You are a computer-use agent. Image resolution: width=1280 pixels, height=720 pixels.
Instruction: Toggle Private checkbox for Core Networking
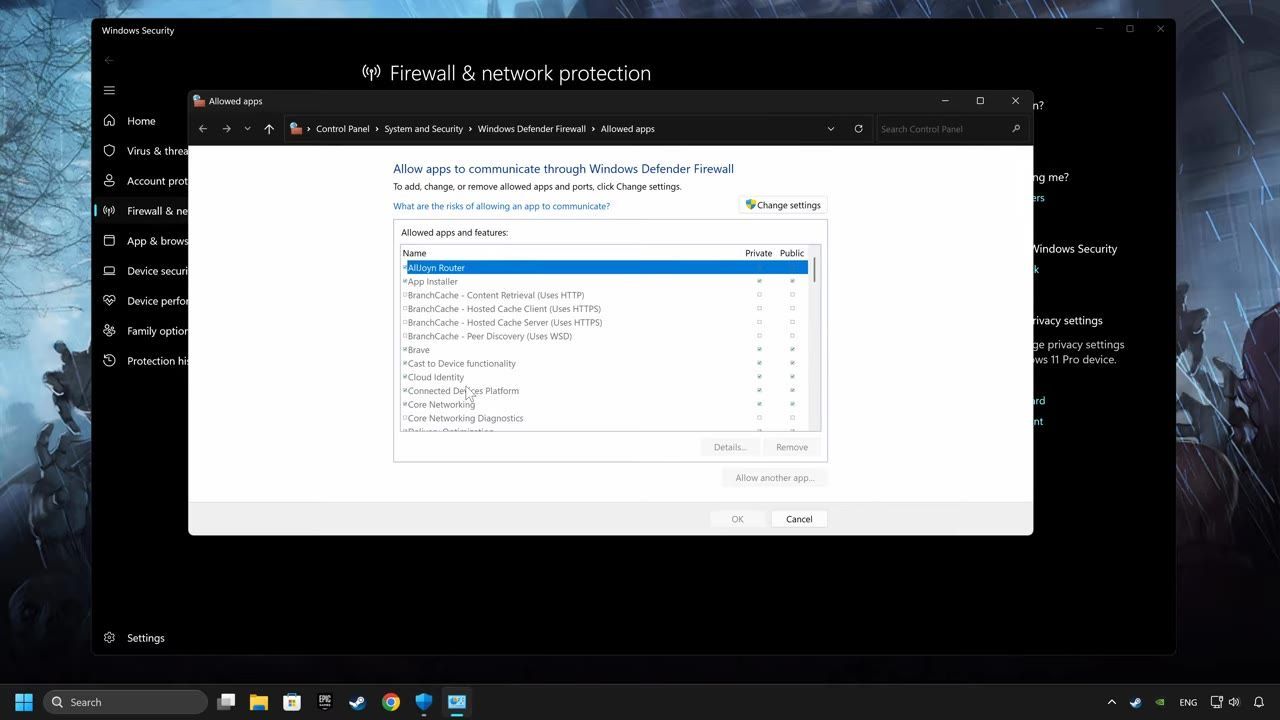[x=759, y=405]
